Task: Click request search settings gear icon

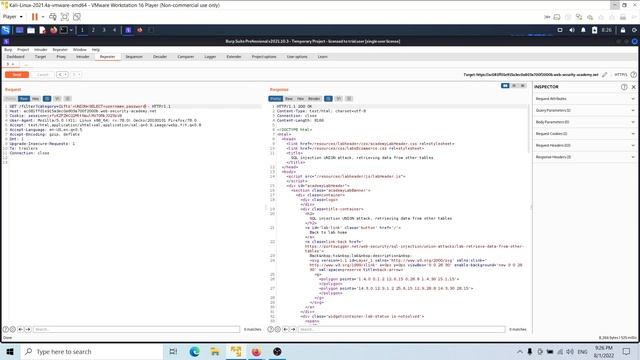Action: click(x=13, y=329)
